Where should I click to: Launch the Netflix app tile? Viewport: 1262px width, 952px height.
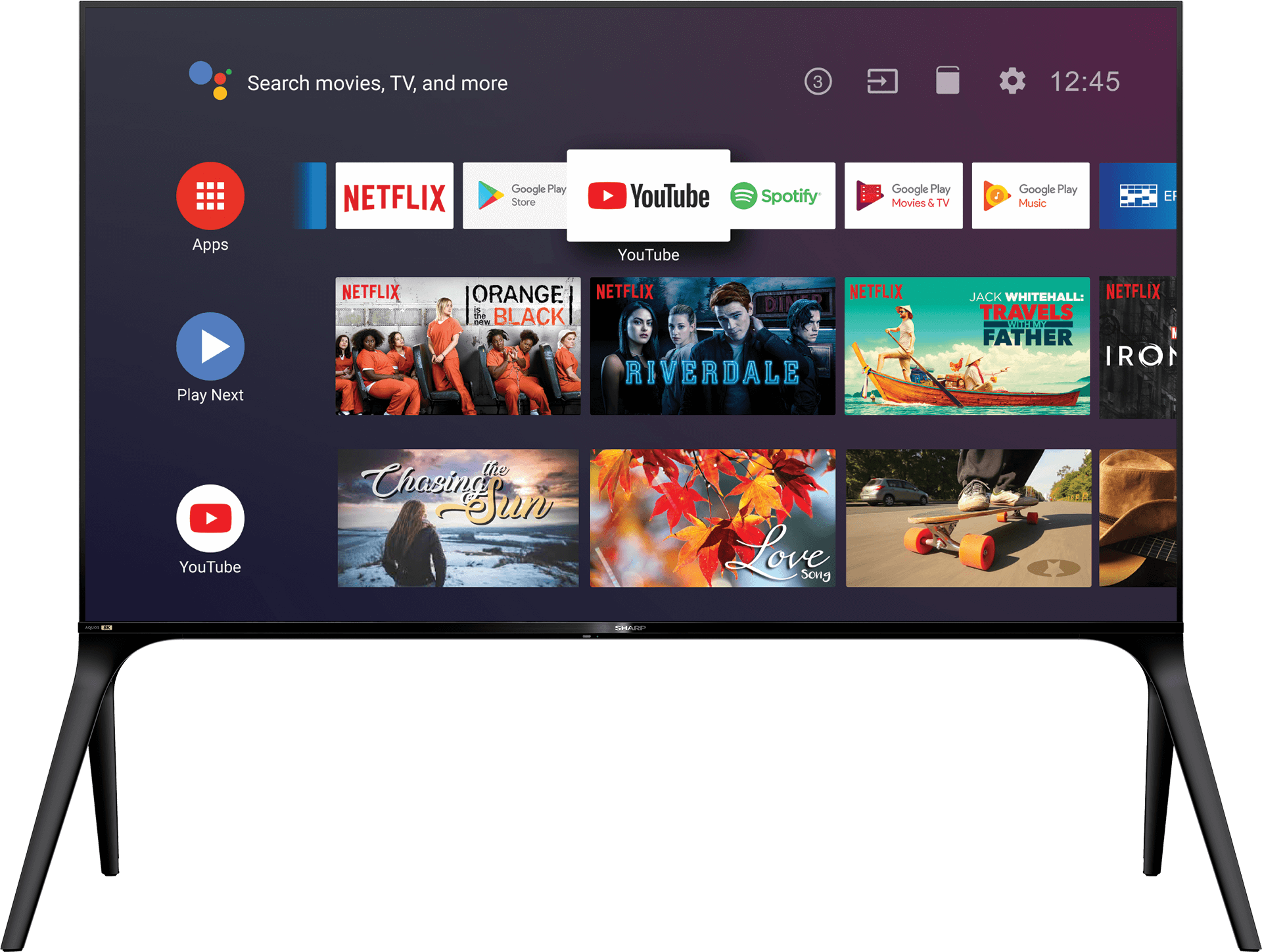pyautogui.click(x=394, y=196)
